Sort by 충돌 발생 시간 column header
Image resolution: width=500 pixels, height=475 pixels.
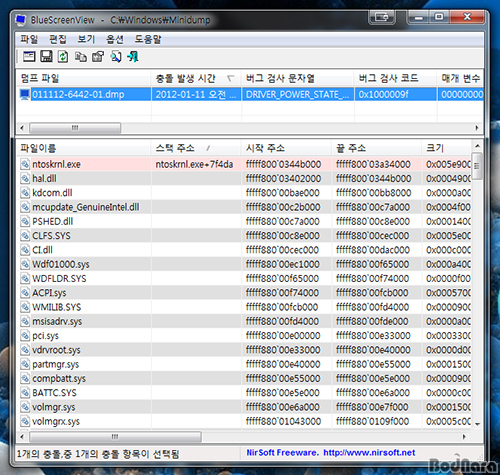coord(196,78)
